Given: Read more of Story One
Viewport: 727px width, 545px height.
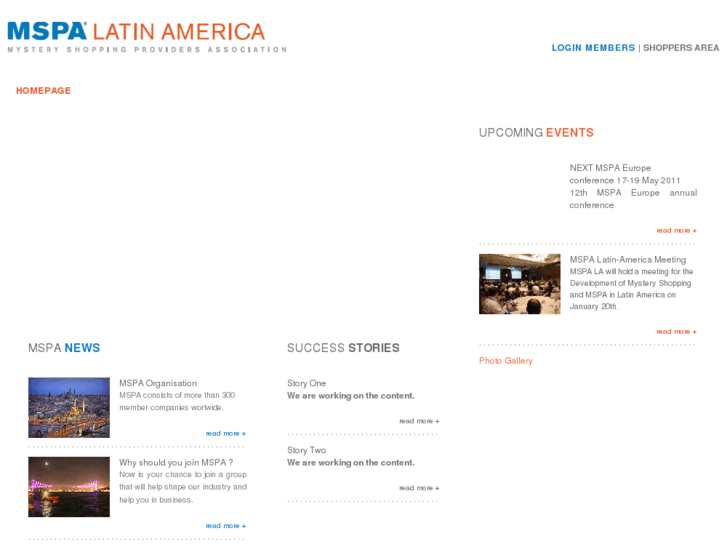Looking at the screenshot, I should point(419,421).
